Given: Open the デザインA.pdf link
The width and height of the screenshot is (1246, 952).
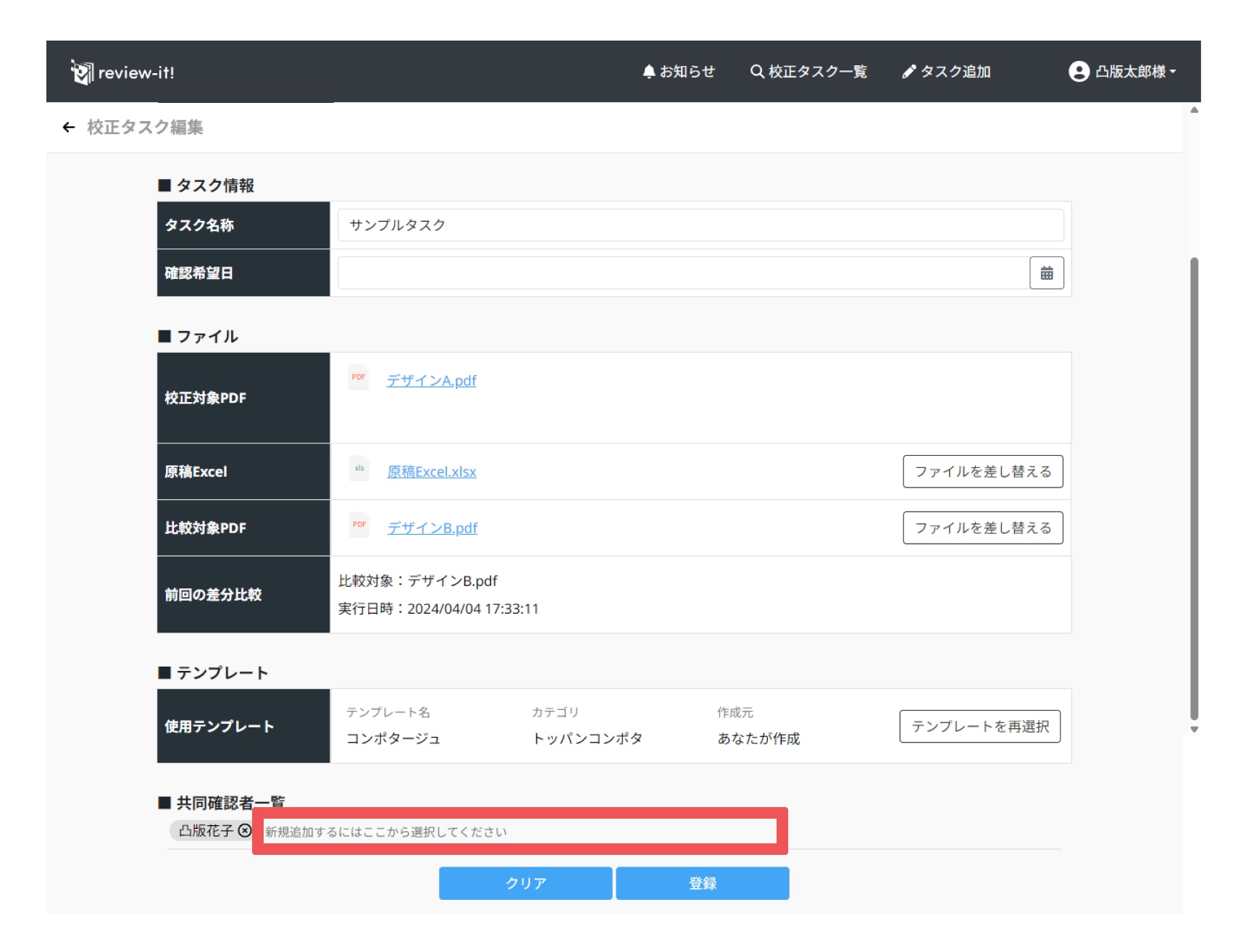Looking at the screenshot, I should [x=431, y=381].
